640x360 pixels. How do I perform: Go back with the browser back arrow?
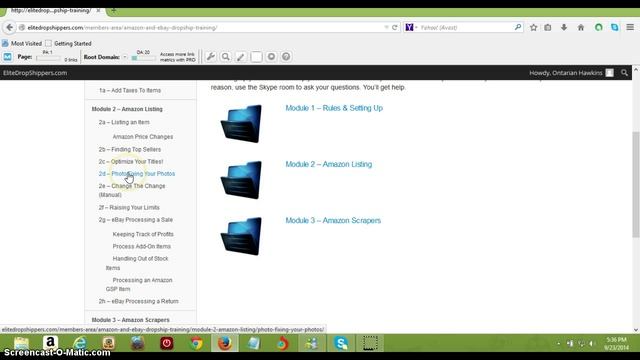coord(9,28)
